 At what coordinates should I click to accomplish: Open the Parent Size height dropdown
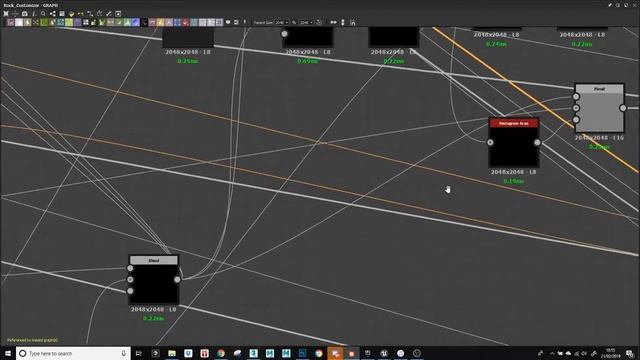coord(307,22)
